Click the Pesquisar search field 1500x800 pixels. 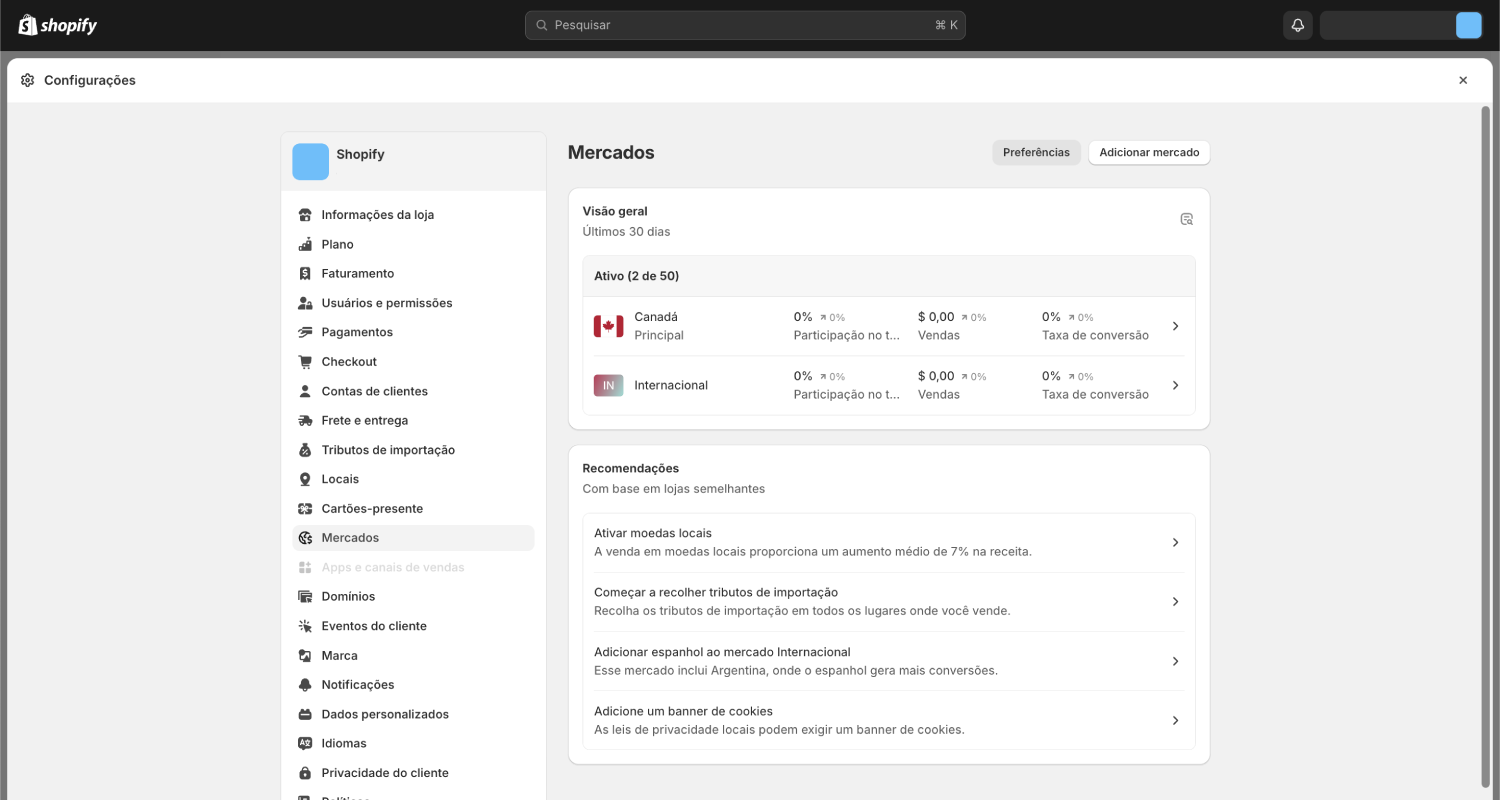pos(745,25)
